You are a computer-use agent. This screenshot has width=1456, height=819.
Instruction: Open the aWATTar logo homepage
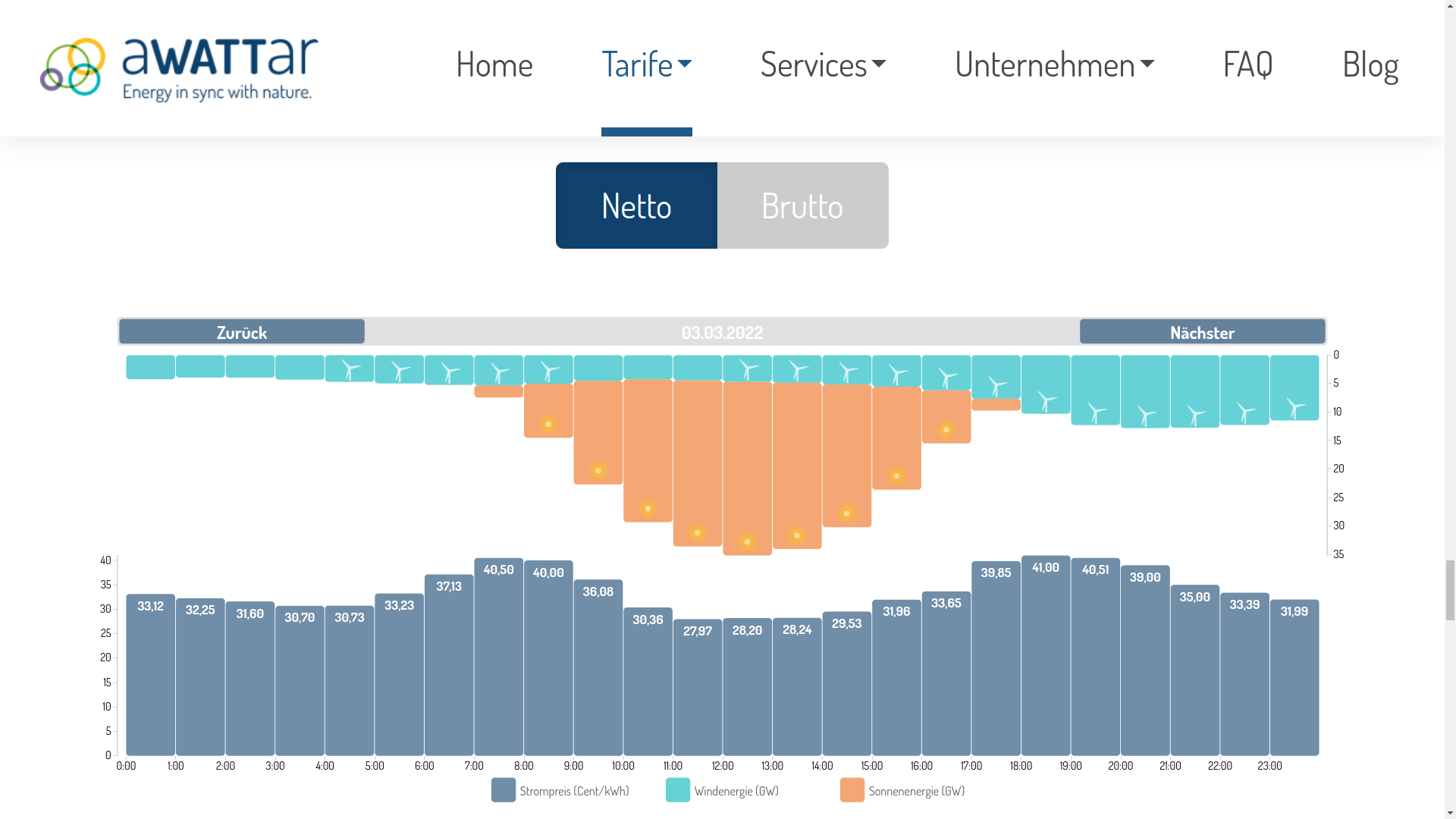179,69
